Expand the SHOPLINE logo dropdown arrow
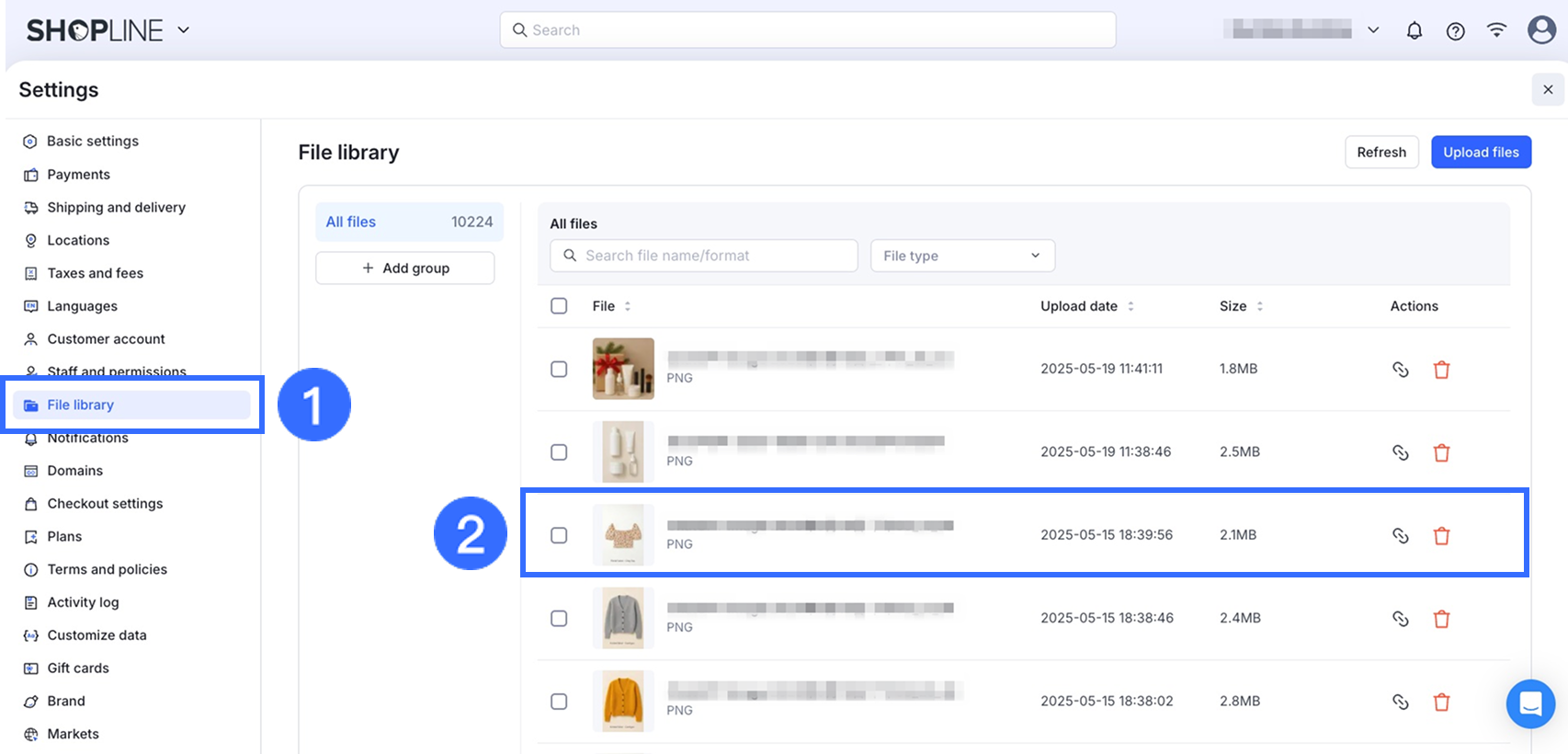This screenshot has width=1568, height=754. pyautogui.click(x=184, y=29)
